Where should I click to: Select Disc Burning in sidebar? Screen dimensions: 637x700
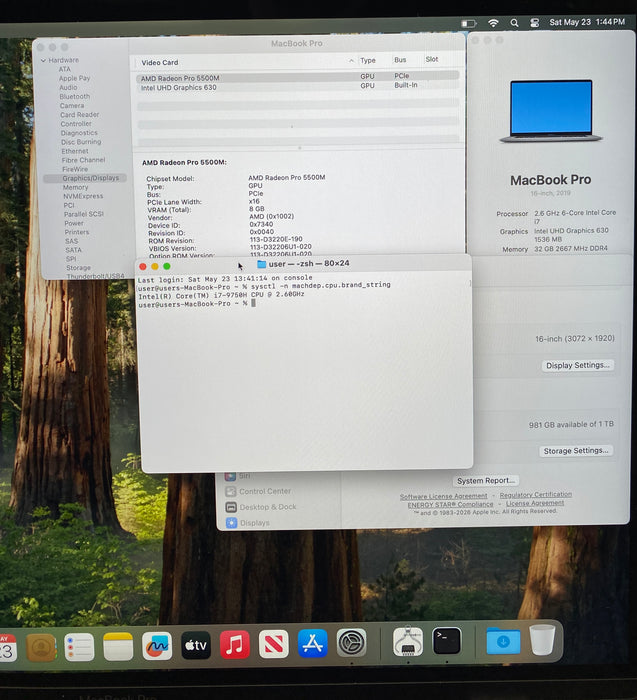pos(81,142)
